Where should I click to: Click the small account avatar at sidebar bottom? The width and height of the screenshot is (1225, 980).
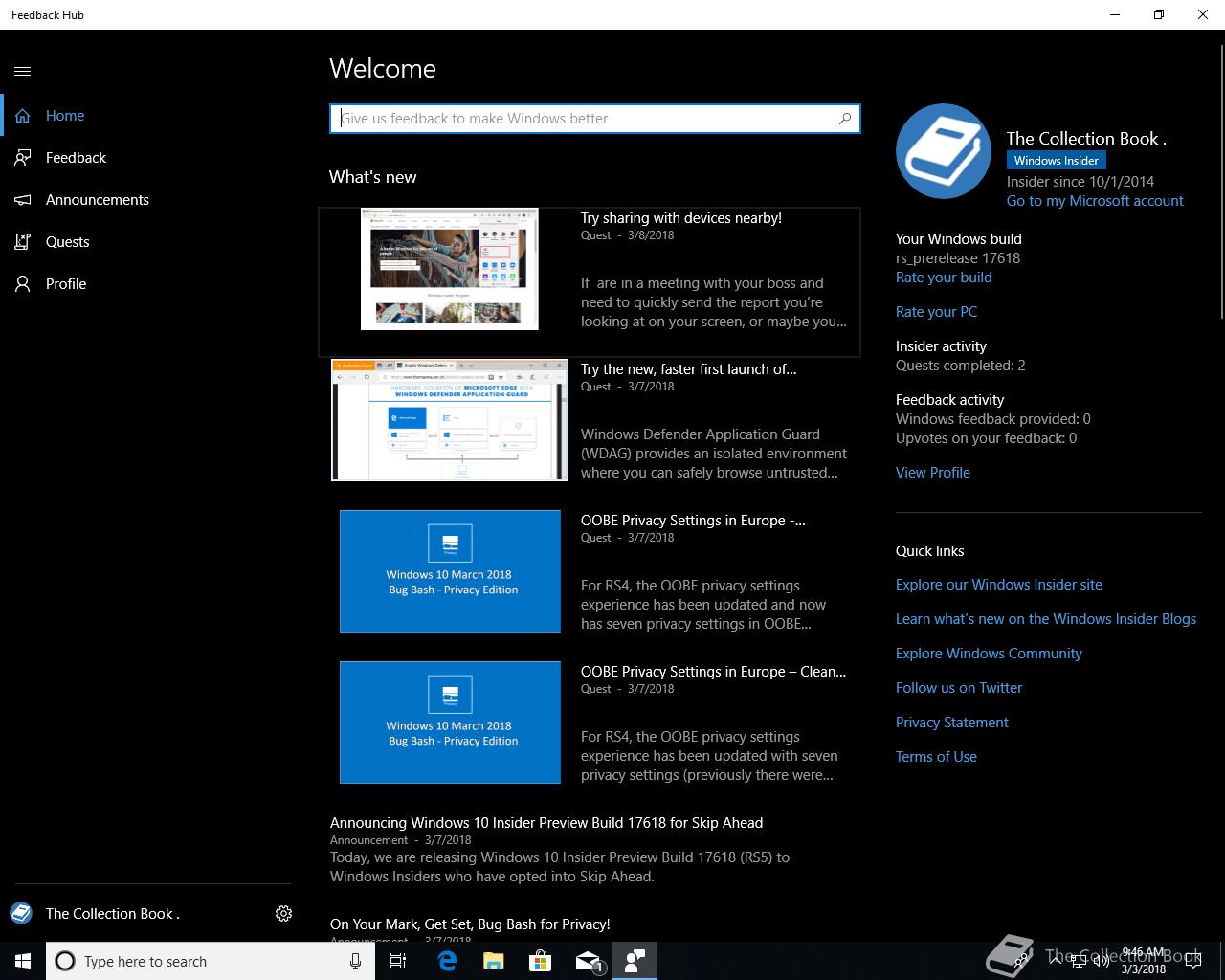[21, 913]
